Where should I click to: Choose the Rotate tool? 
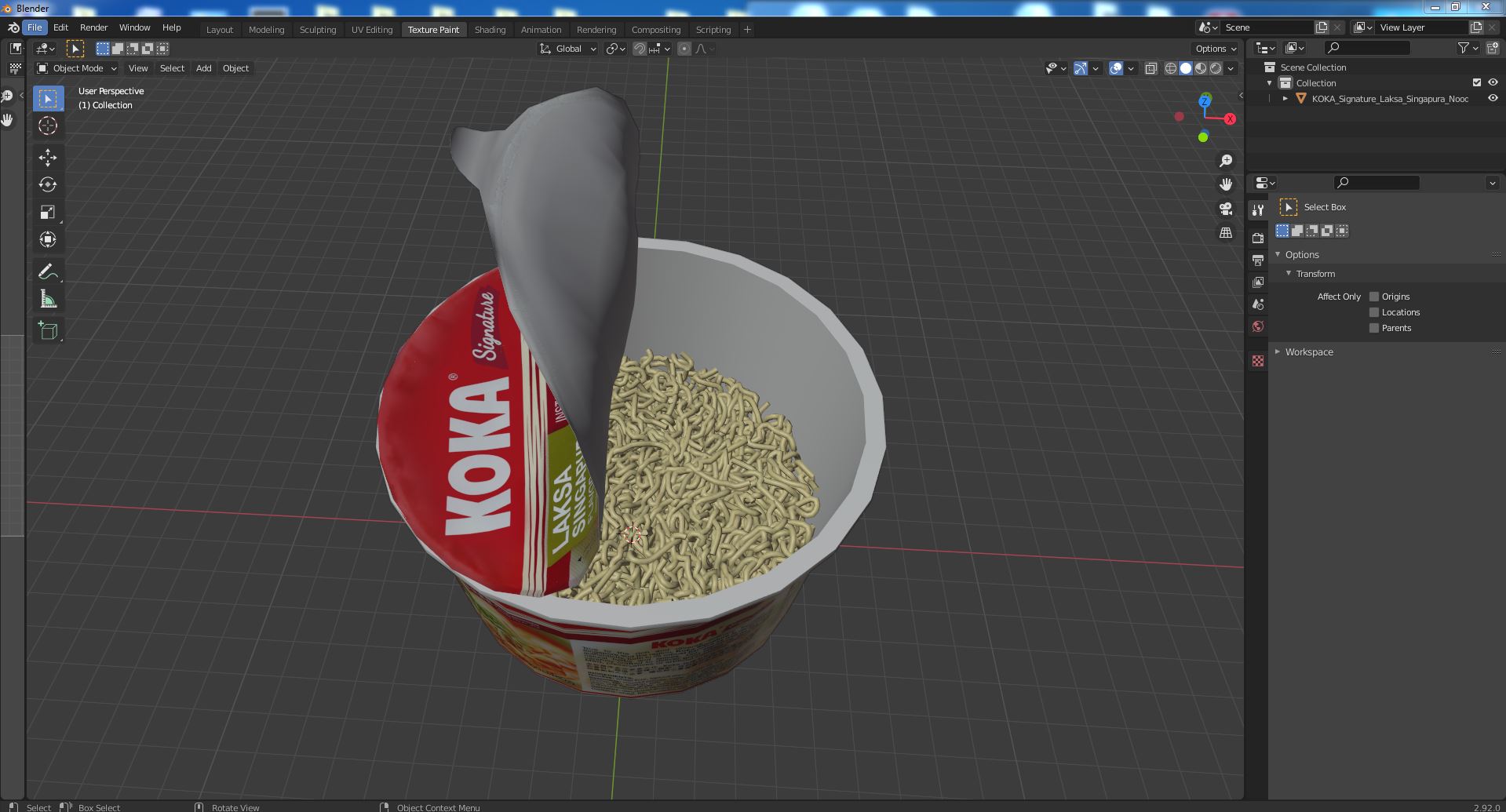(x=48, y=185)
